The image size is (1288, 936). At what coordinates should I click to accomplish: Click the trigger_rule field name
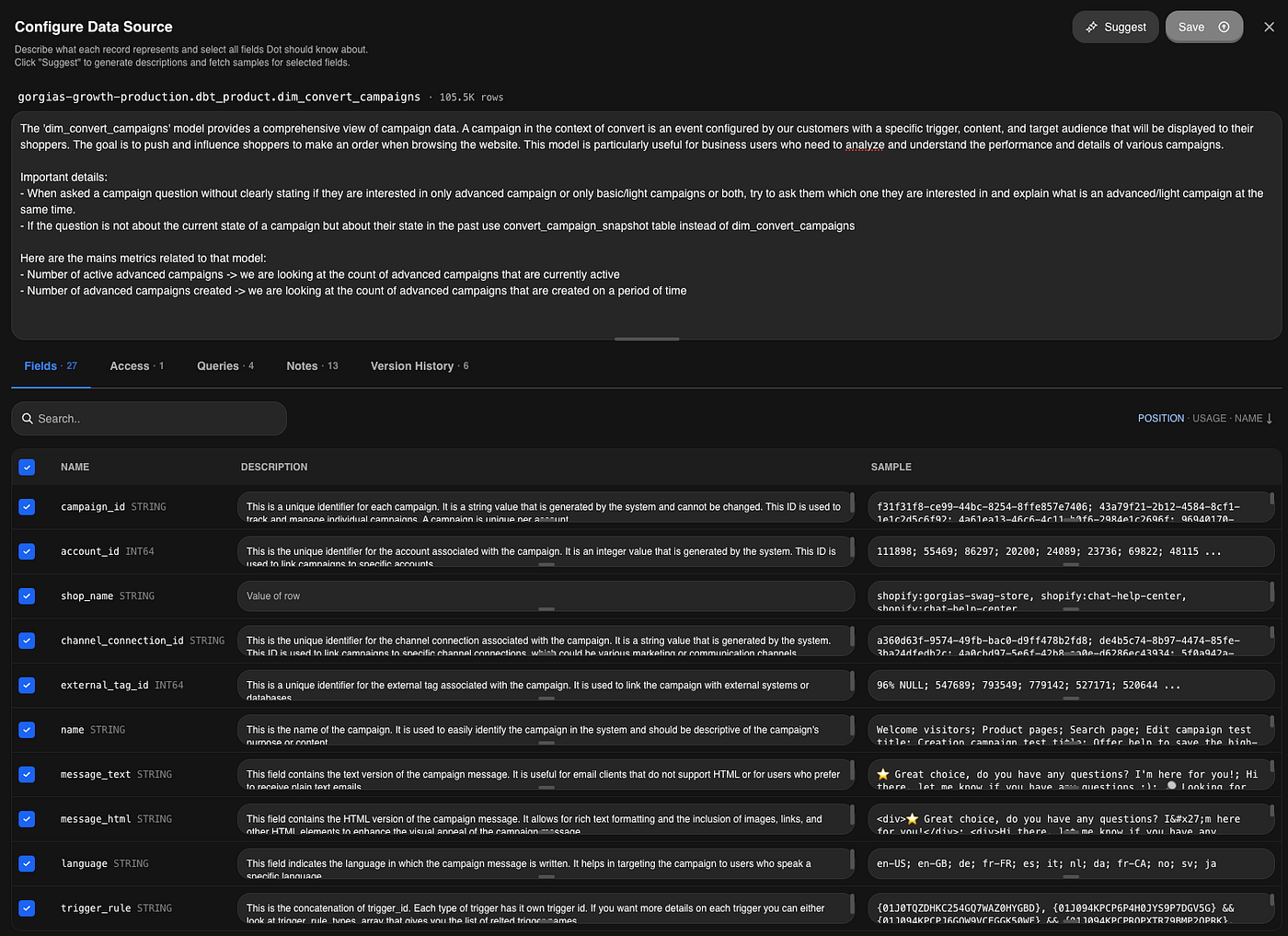tap(96, 908)
